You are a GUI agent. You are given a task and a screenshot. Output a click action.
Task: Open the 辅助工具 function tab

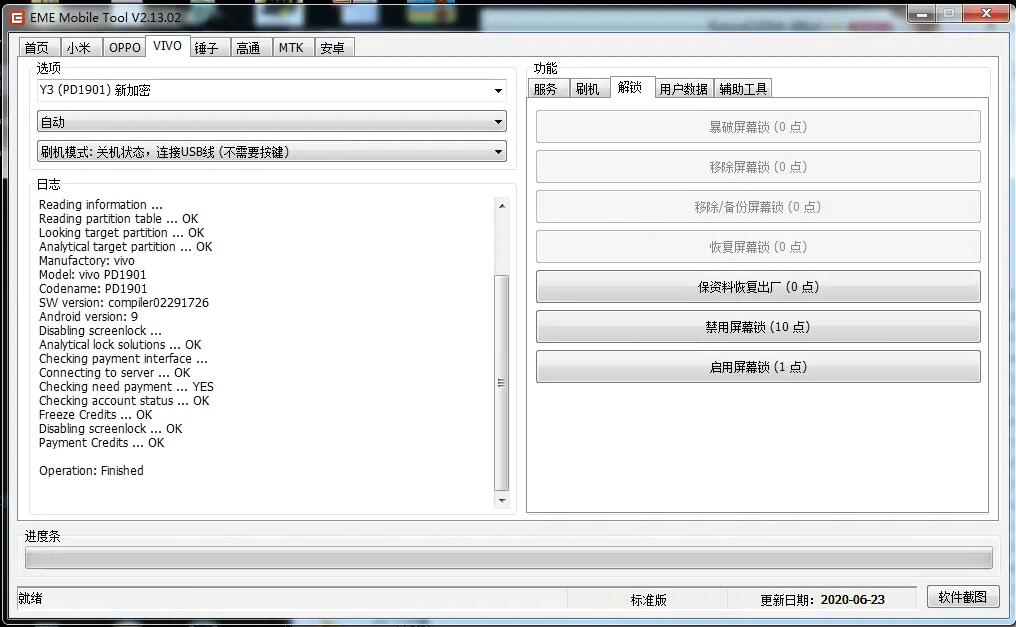743,89
